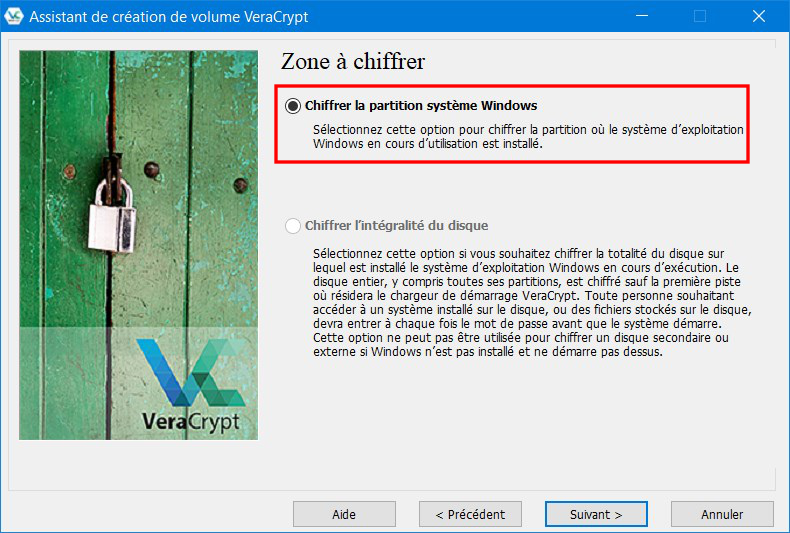Click the VeraCrypt title bar icon

[14, 16]
